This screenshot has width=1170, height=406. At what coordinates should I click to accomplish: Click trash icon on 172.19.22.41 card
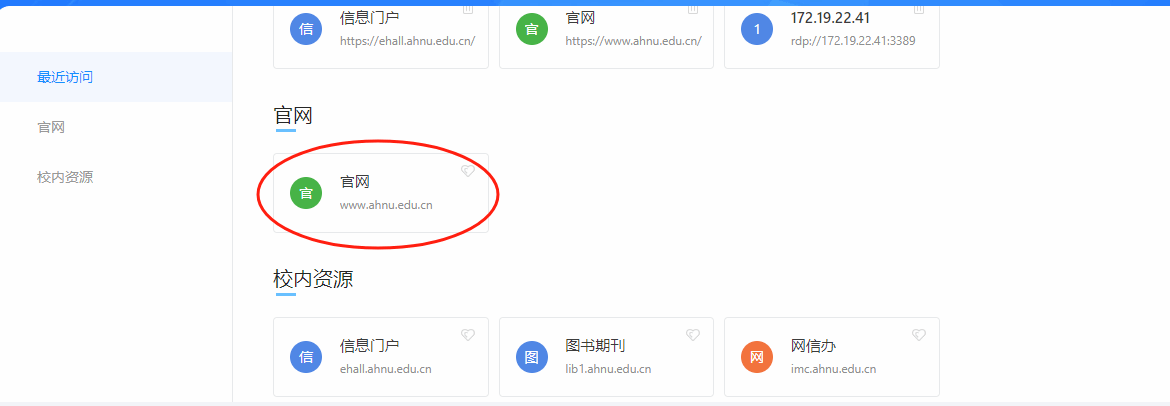(919, 8)
